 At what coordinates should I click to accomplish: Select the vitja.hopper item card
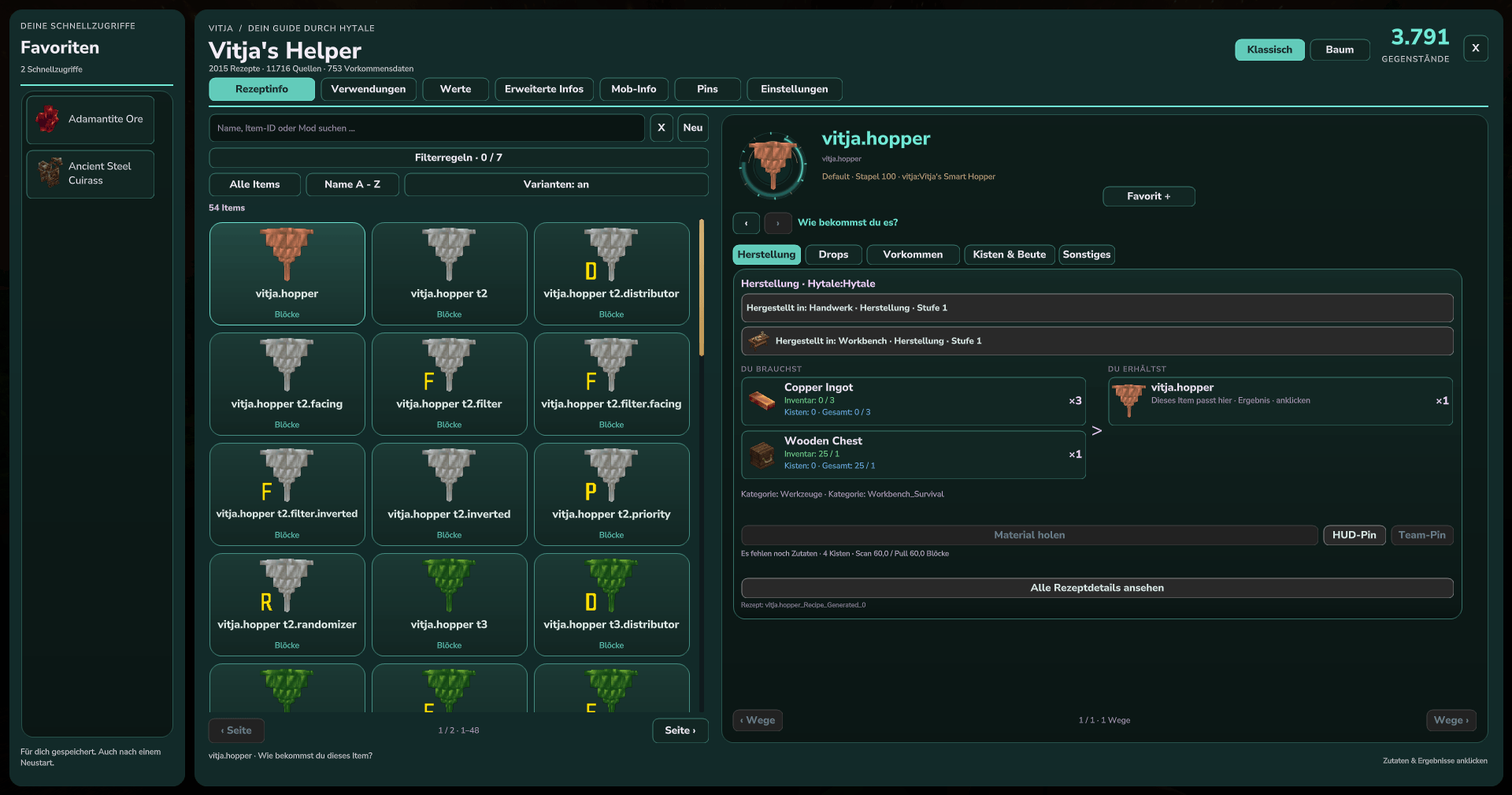coord(287,273)
